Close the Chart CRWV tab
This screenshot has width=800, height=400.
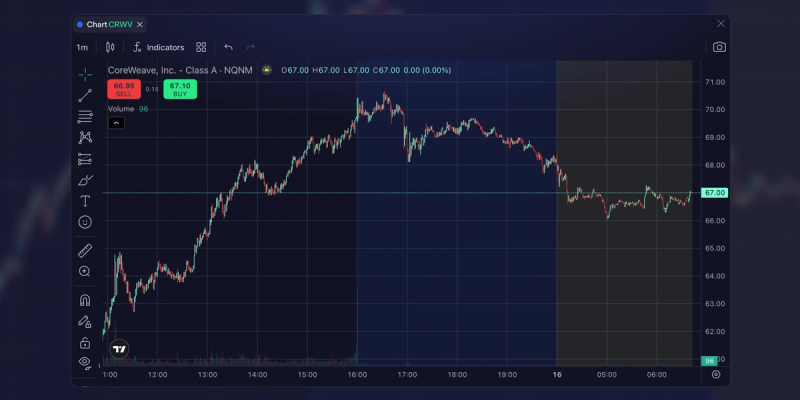(140, 24)
